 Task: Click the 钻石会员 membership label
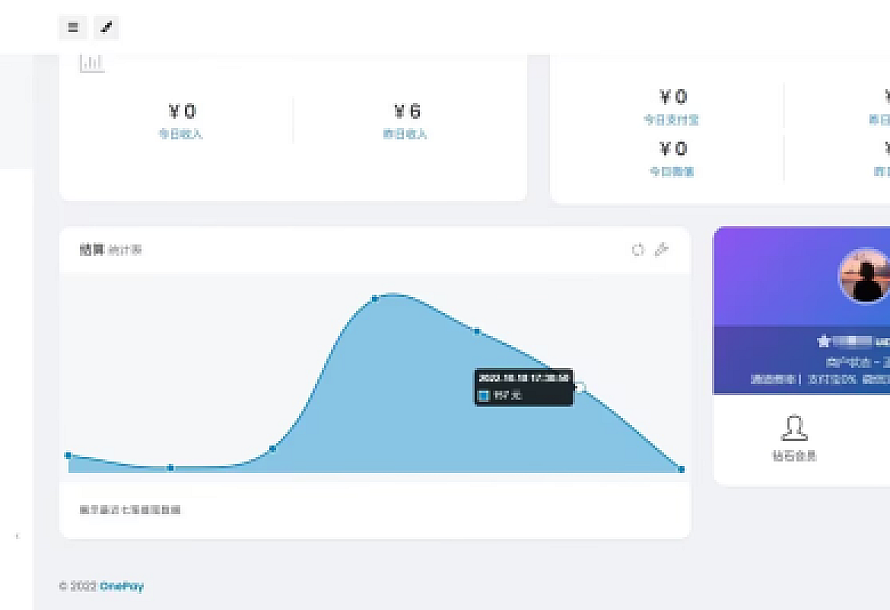[x=794, y=456]
